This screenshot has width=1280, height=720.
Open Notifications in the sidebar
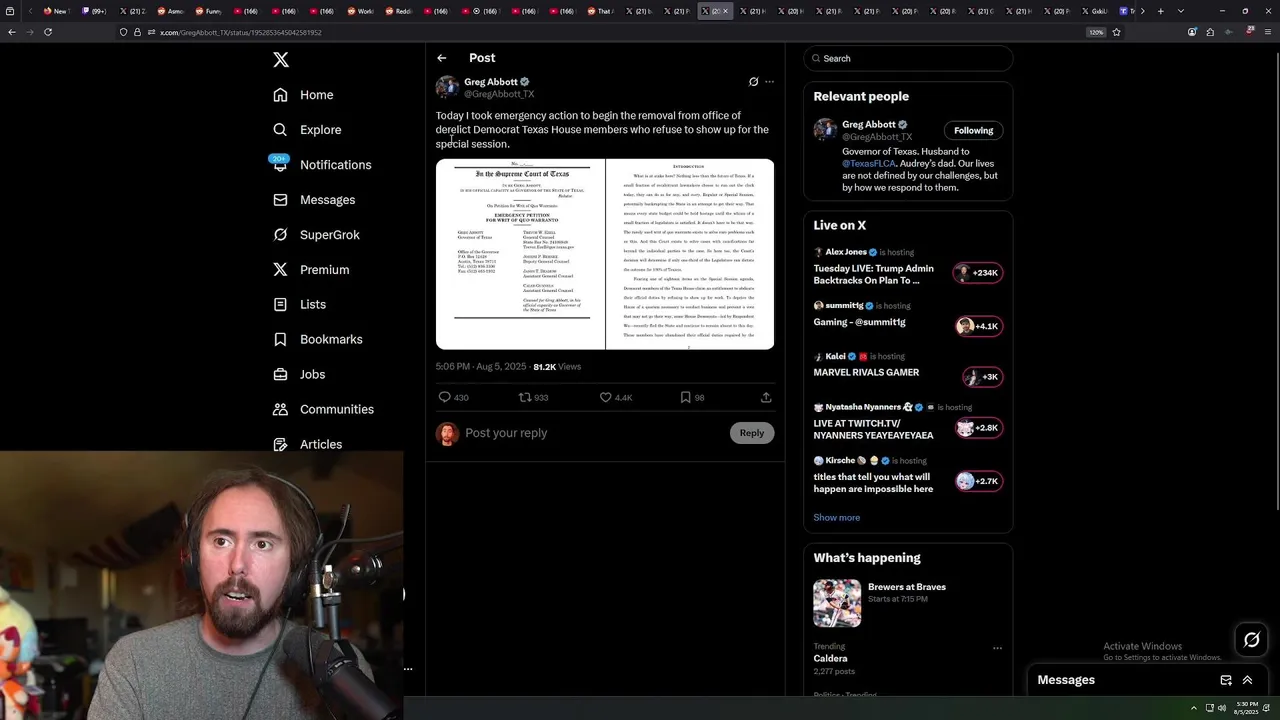tap(322, 165)
